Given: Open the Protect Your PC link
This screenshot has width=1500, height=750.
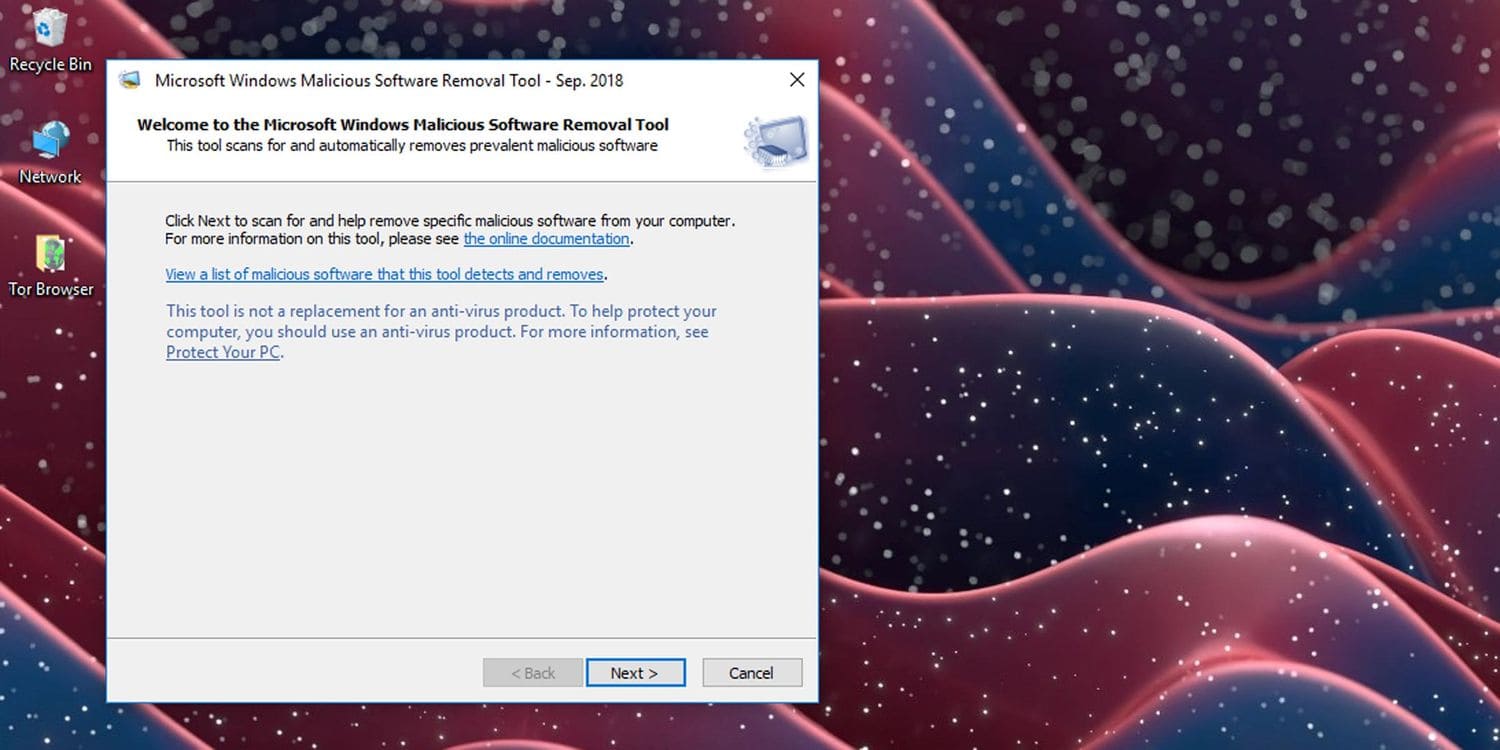Looking at the screenshot, I should click(x=223, y=352).
